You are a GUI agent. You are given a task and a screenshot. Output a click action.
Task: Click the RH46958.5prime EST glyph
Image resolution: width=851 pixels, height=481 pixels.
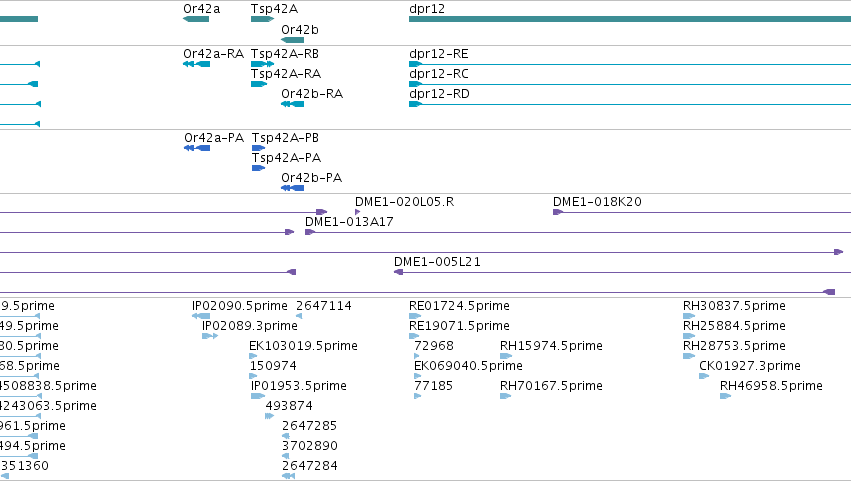(x=726, y=396)
